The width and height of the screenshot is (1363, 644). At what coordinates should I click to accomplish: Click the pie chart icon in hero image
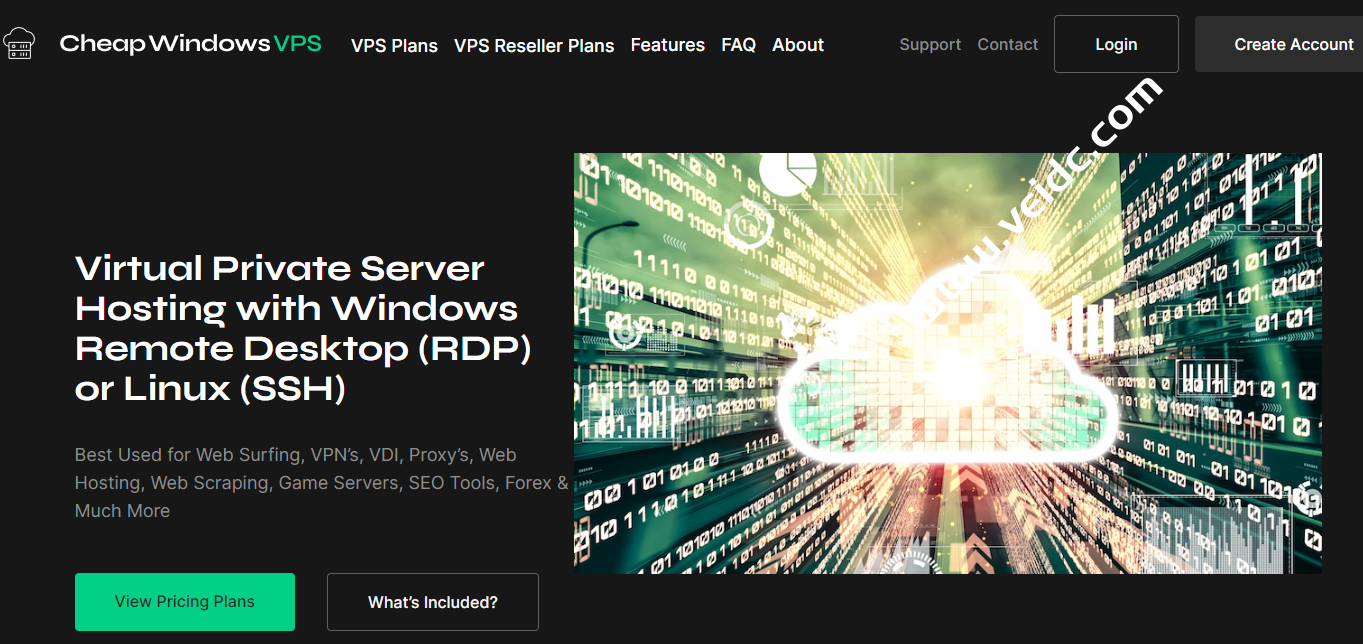(788, 172)
